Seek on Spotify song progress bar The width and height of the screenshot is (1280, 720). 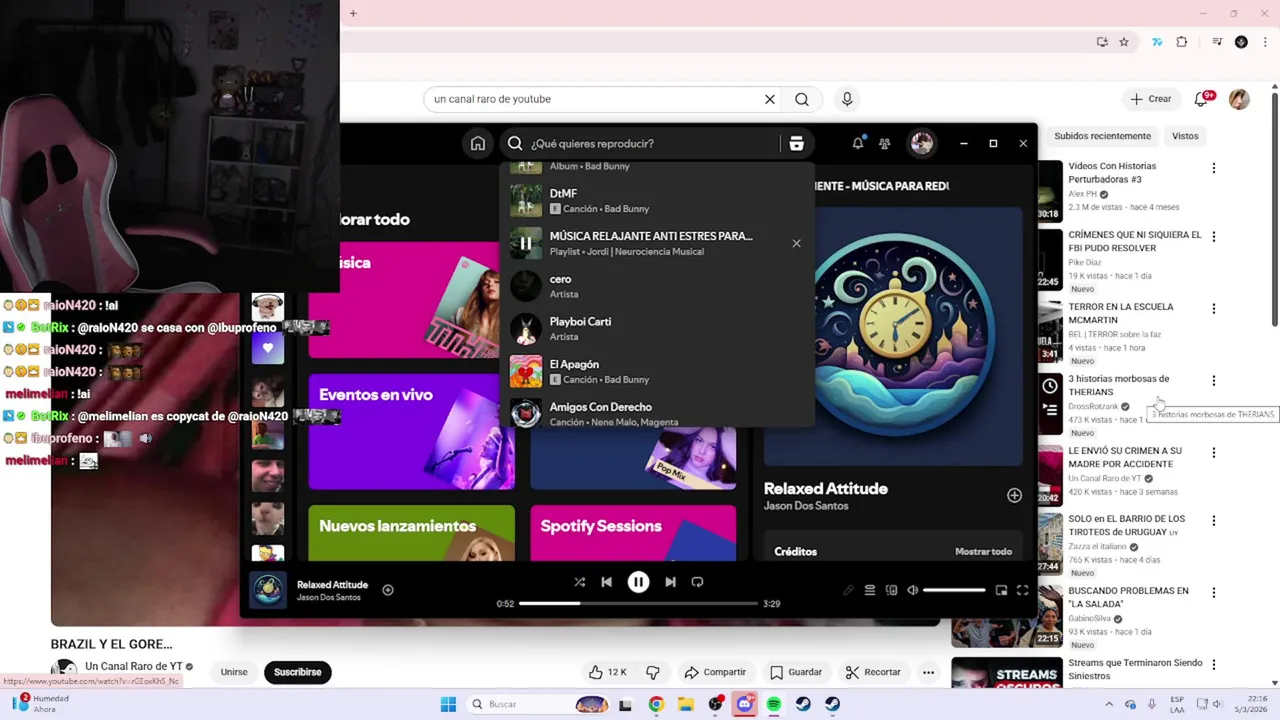[x=638, y=604]
